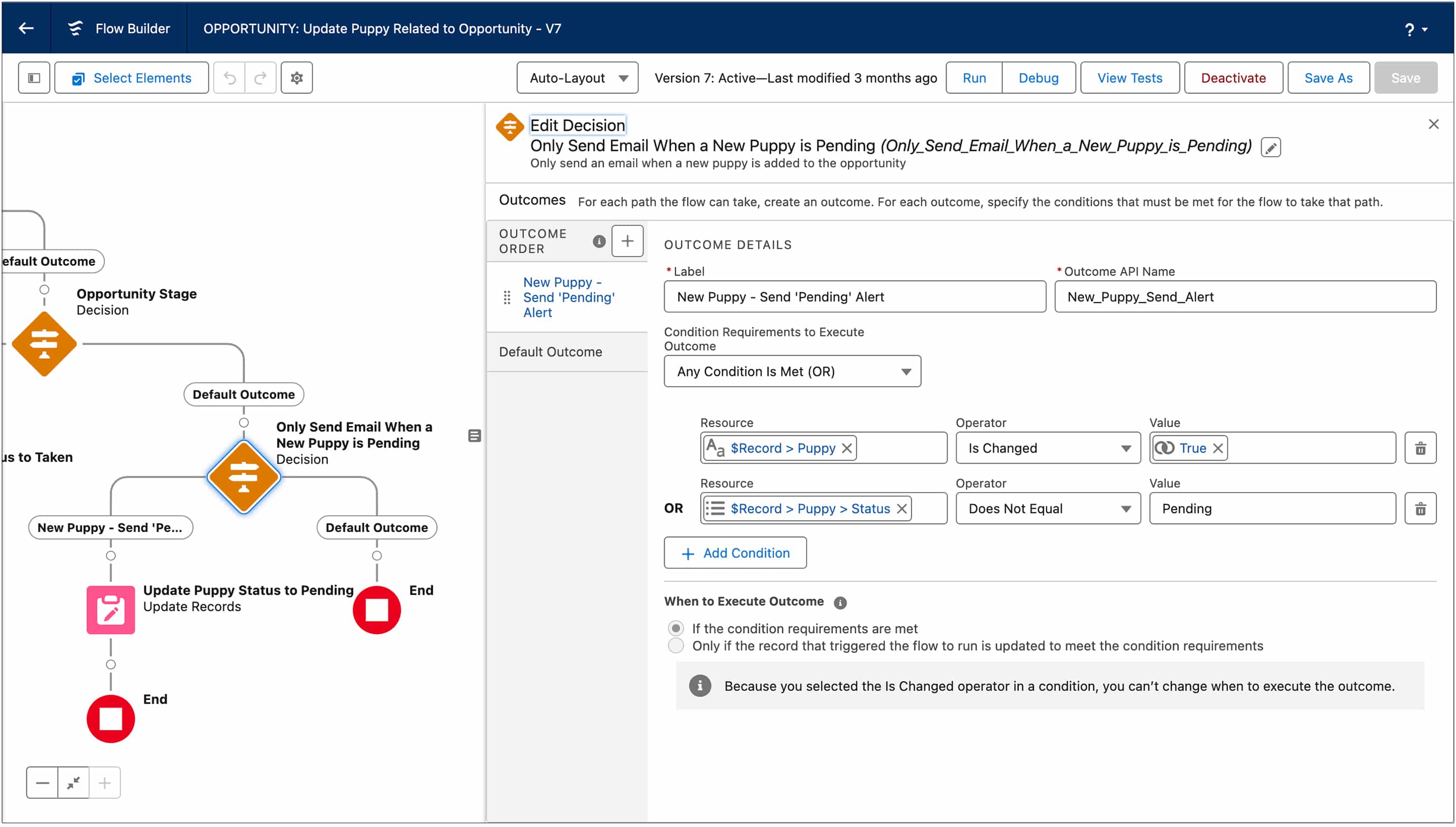The width and height of the screenshot is (1456, 827).
Task: Click the Debug button
Action: [x=1038, y=78]
